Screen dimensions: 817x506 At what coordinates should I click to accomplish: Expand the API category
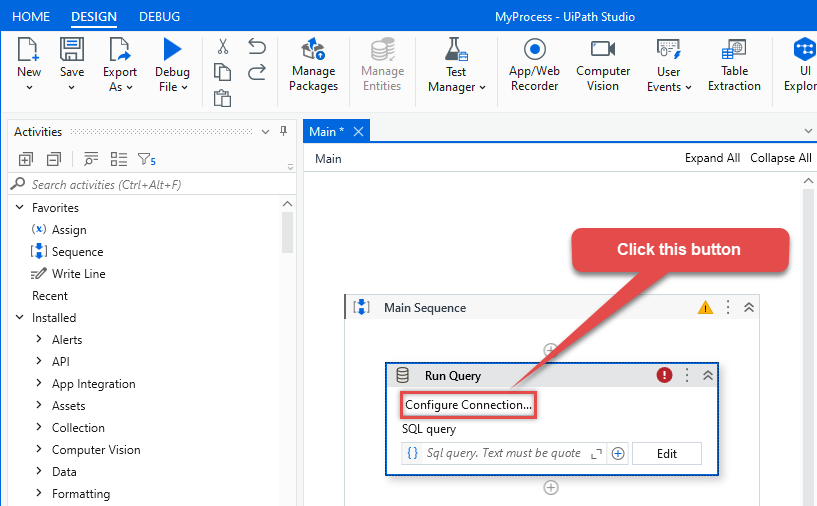(x=39, y=361)
